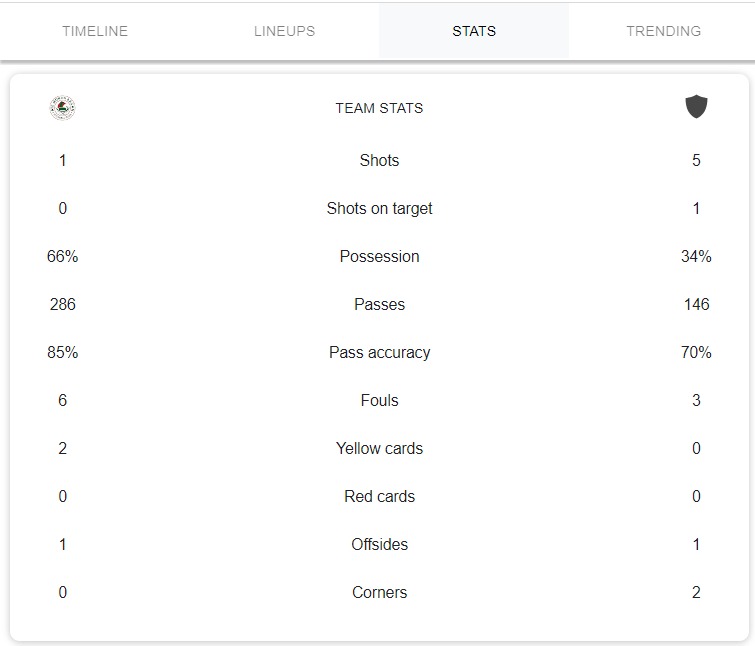Click the Pass accuracy label

[x=379, y=352]
